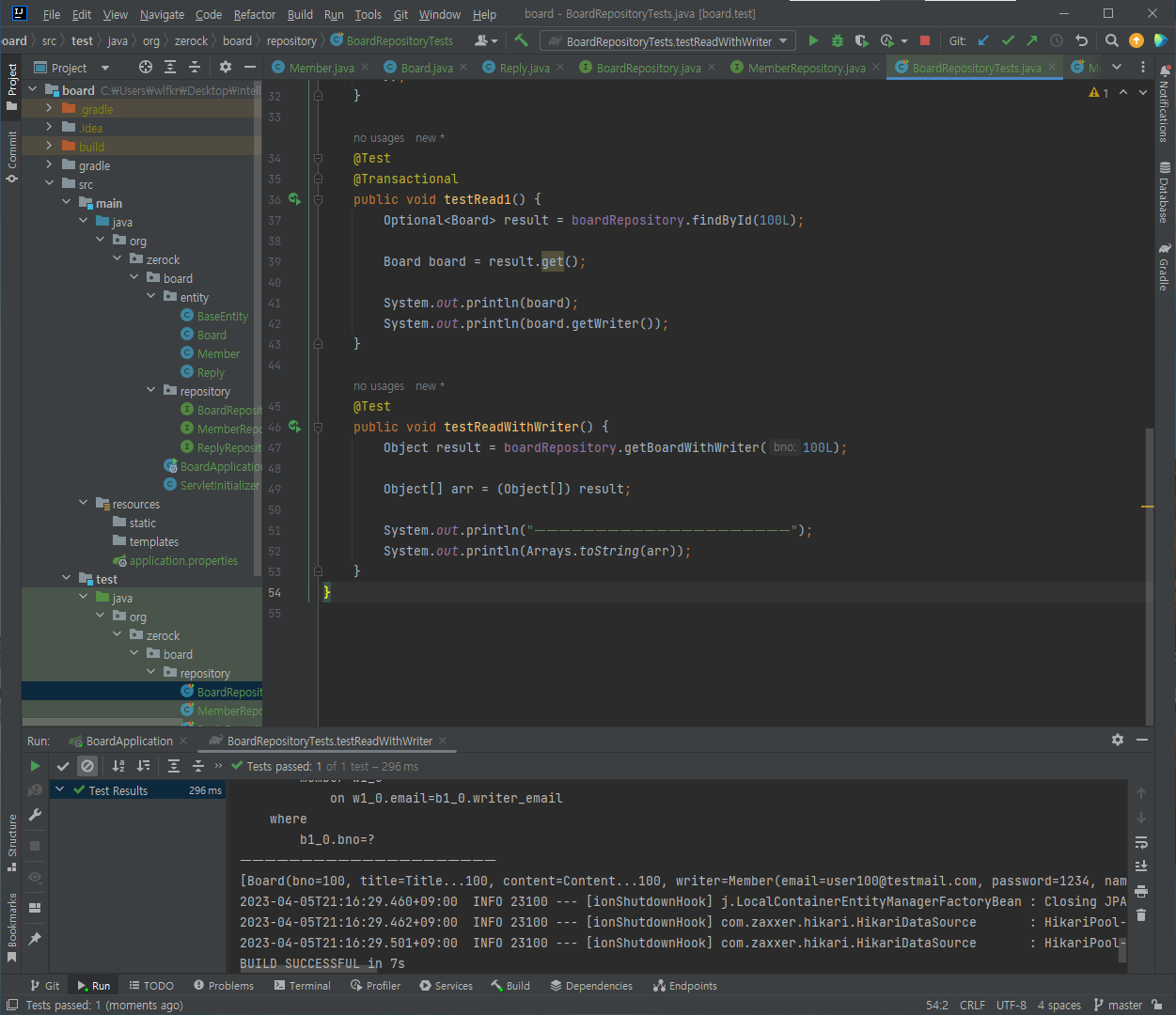Open master branch Git widget

pos(1118,1005)
